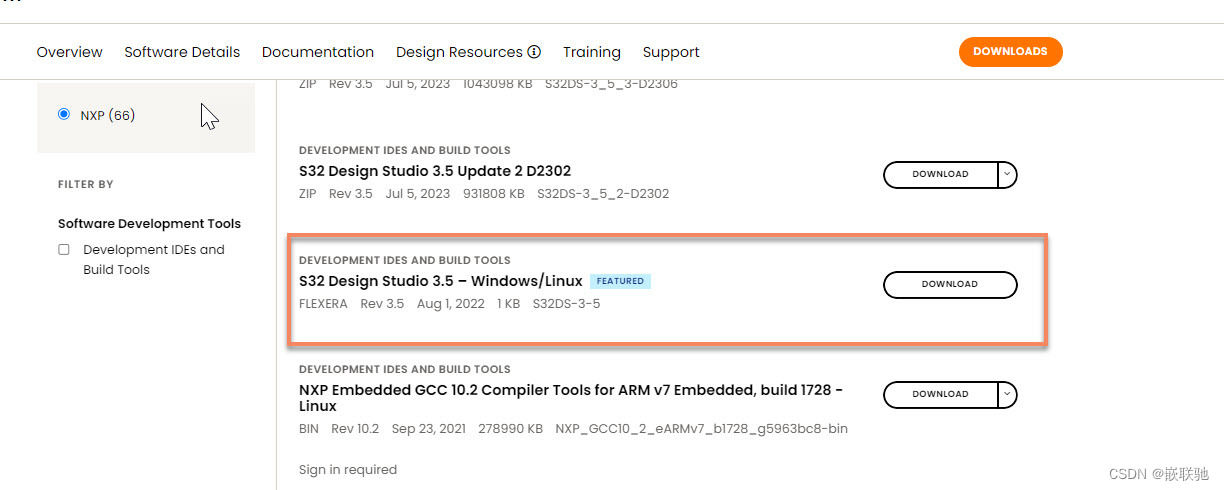This screenshot has height=490, width=1224.
Task: Download NXP Embedded GCC 10.2 Compiler Tools
Action: [940, 394]
